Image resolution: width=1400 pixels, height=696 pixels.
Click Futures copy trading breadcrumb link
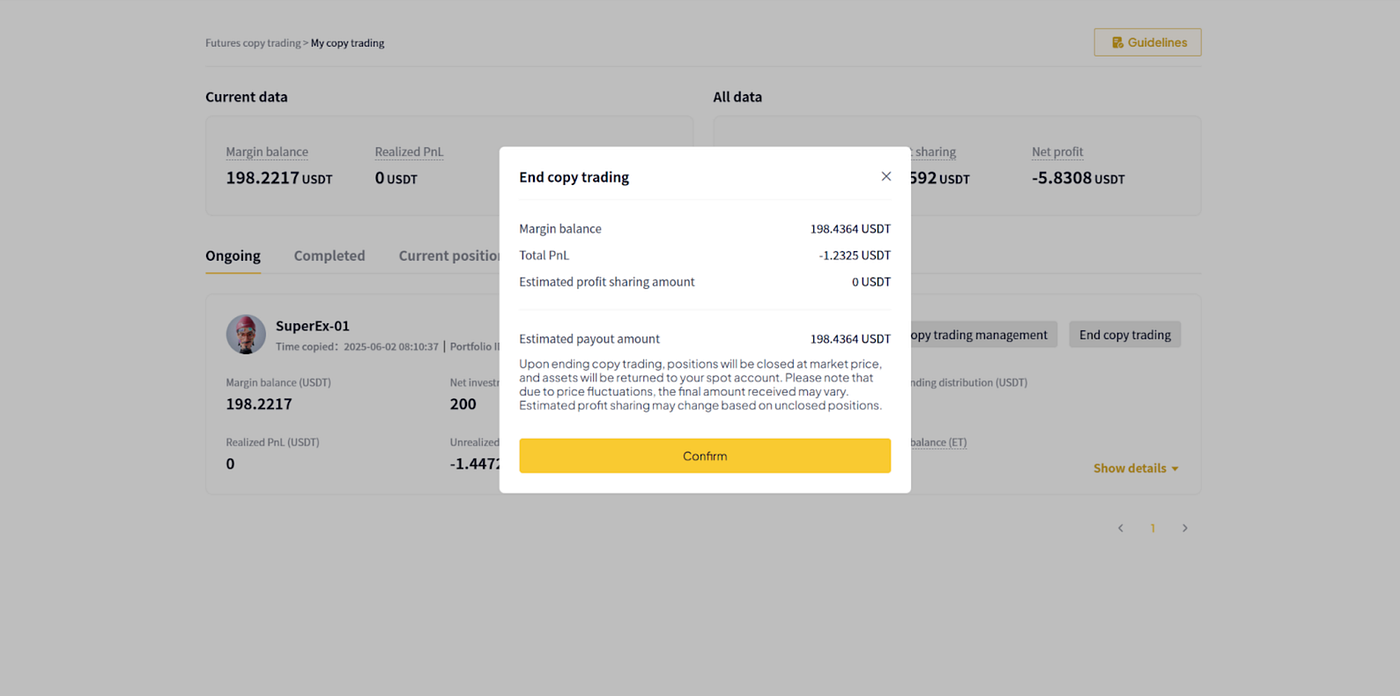253,43
